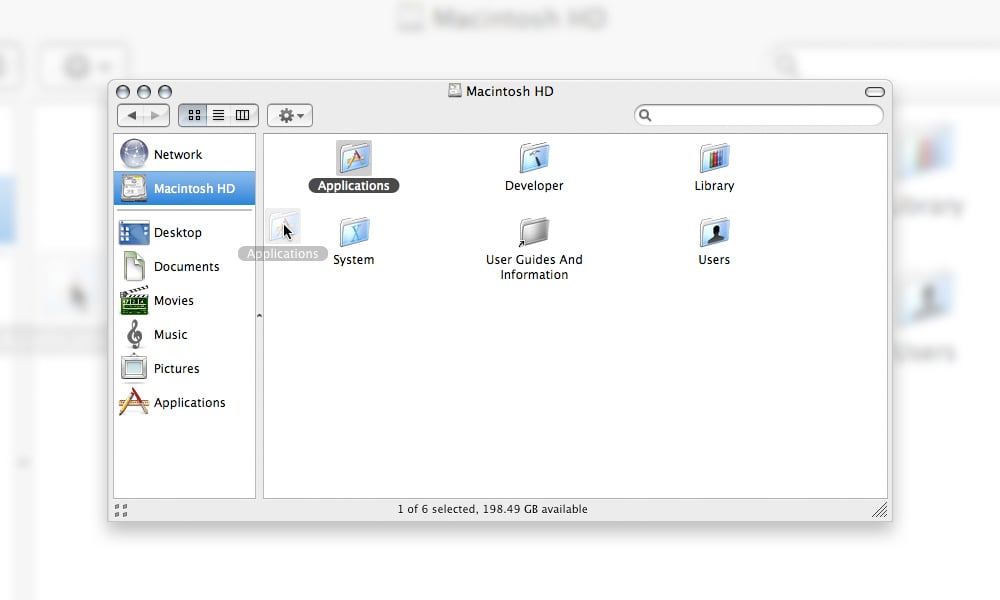The height and width of the screenshot is (600, 1000).
Task: Click the highlighted 'Applications' label in file pane
Action: 354,186
